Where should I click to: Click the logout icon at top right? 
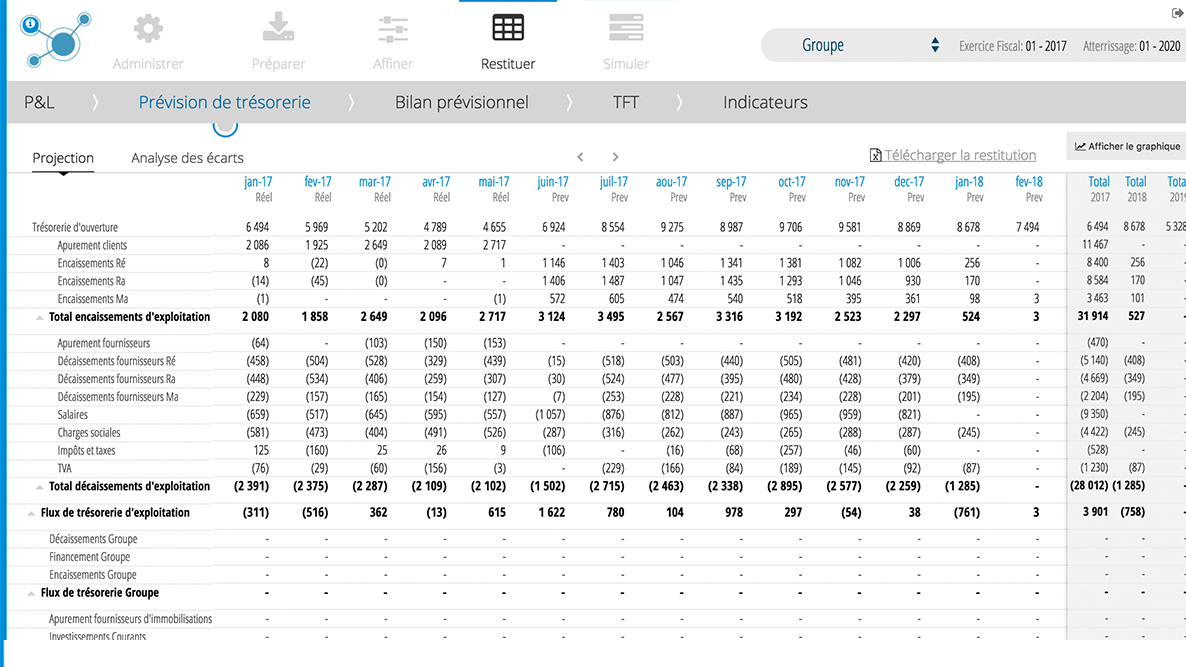(1177, 13)
